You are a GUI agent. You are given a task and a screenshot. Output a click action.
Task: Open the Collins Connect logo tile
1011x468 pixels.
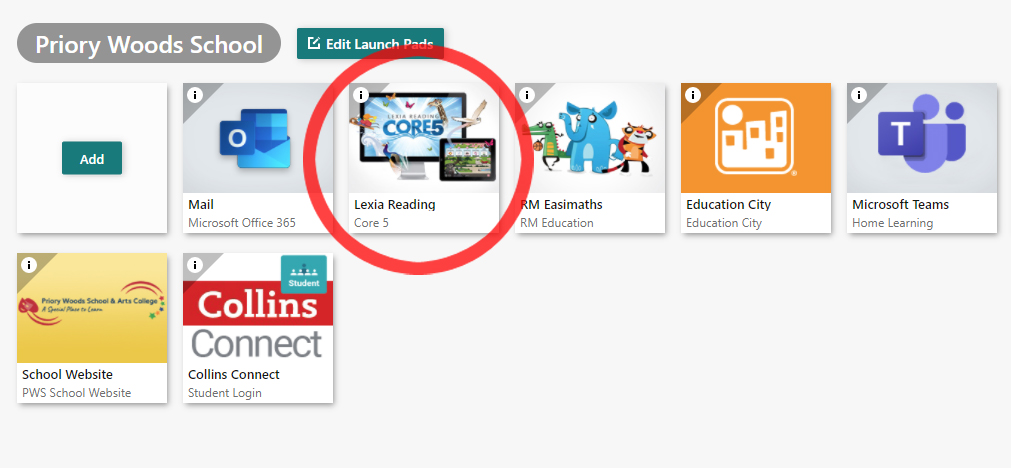click(x=258, y=307)
